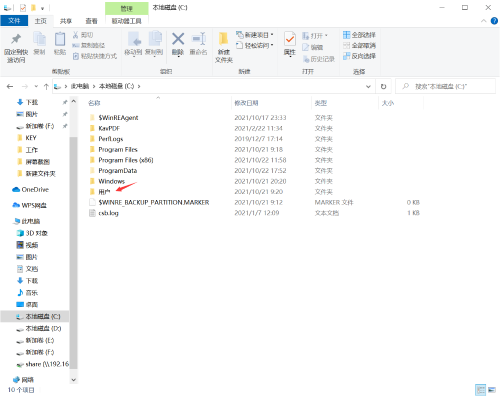Image resolution: width=500 pixels, height=396 pixels.
Task: Open the recent locations dropdown arrow
Action: [x=36, y=87]
